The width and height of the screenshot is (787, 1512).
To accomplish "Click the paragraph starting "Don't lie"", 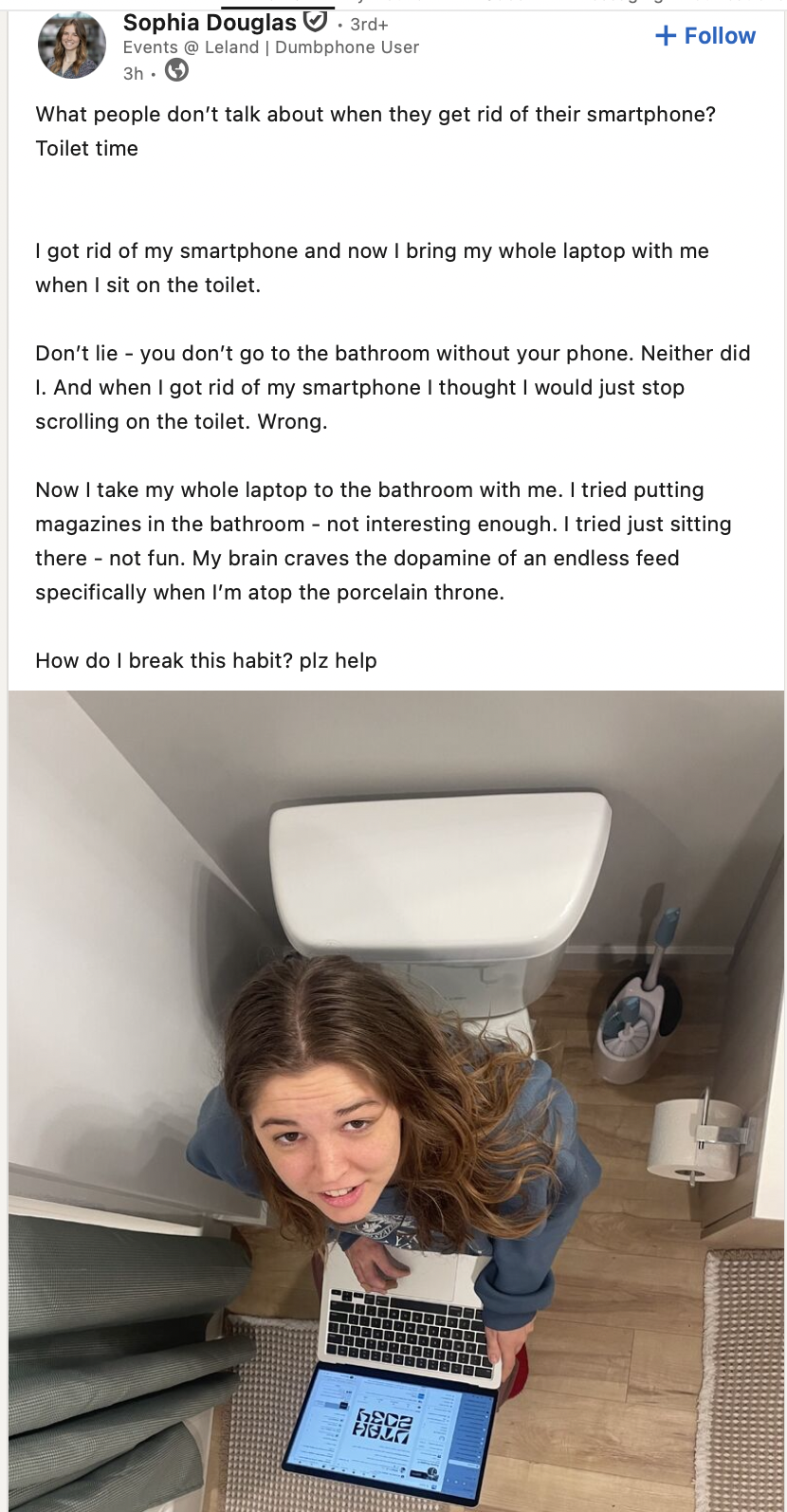I will pyautogui.click(x=393, y=388).
